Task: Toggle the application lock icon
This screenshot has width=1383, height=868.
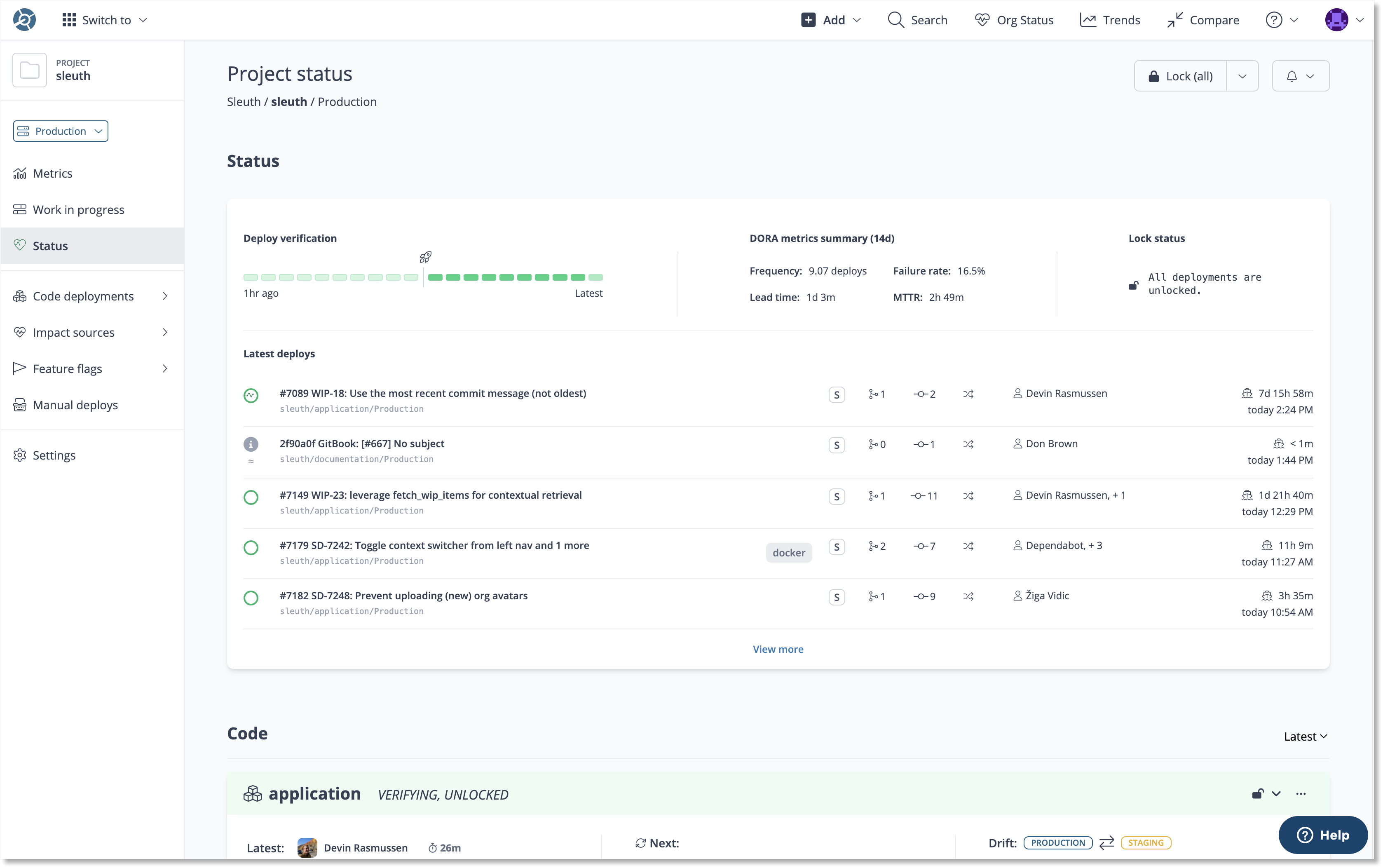Action: (1257, 794)
